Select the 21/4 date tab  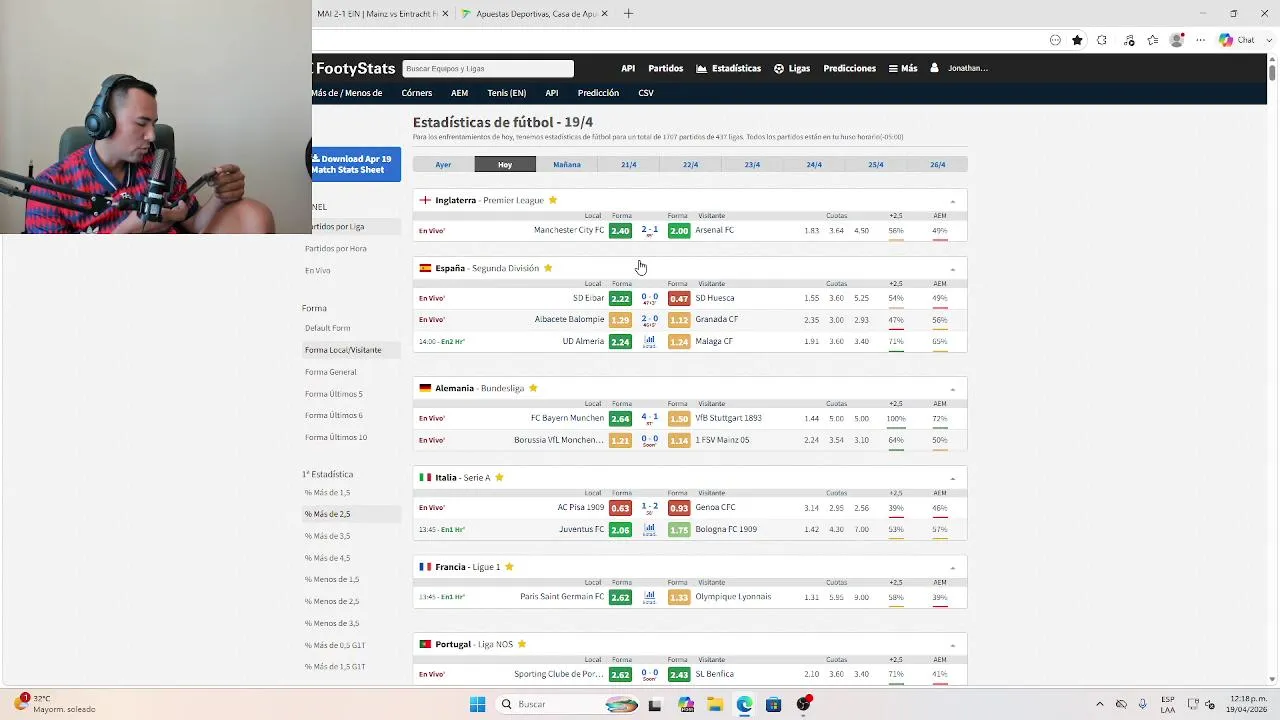(x=628, y=164)
